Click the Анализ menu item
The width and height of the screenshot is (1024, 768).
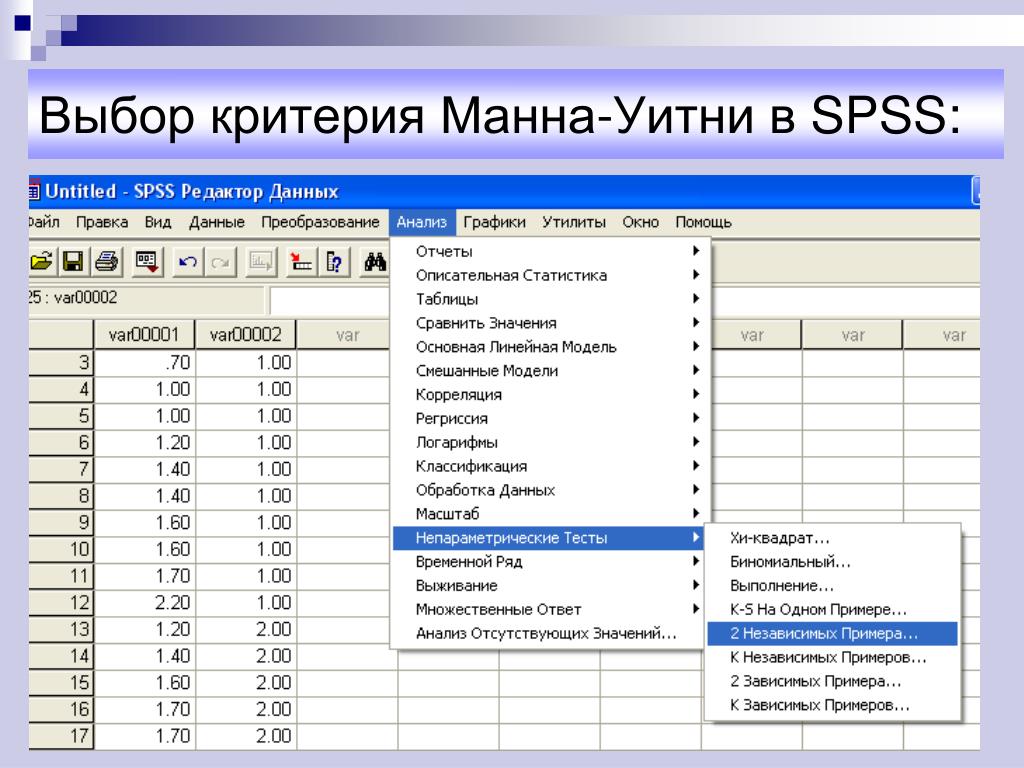(422, 222)
